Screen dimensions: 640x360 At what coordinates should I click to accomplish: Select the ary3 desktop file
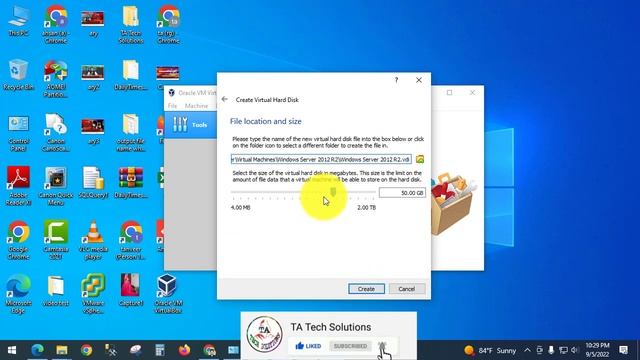click(x=93, y=131)
